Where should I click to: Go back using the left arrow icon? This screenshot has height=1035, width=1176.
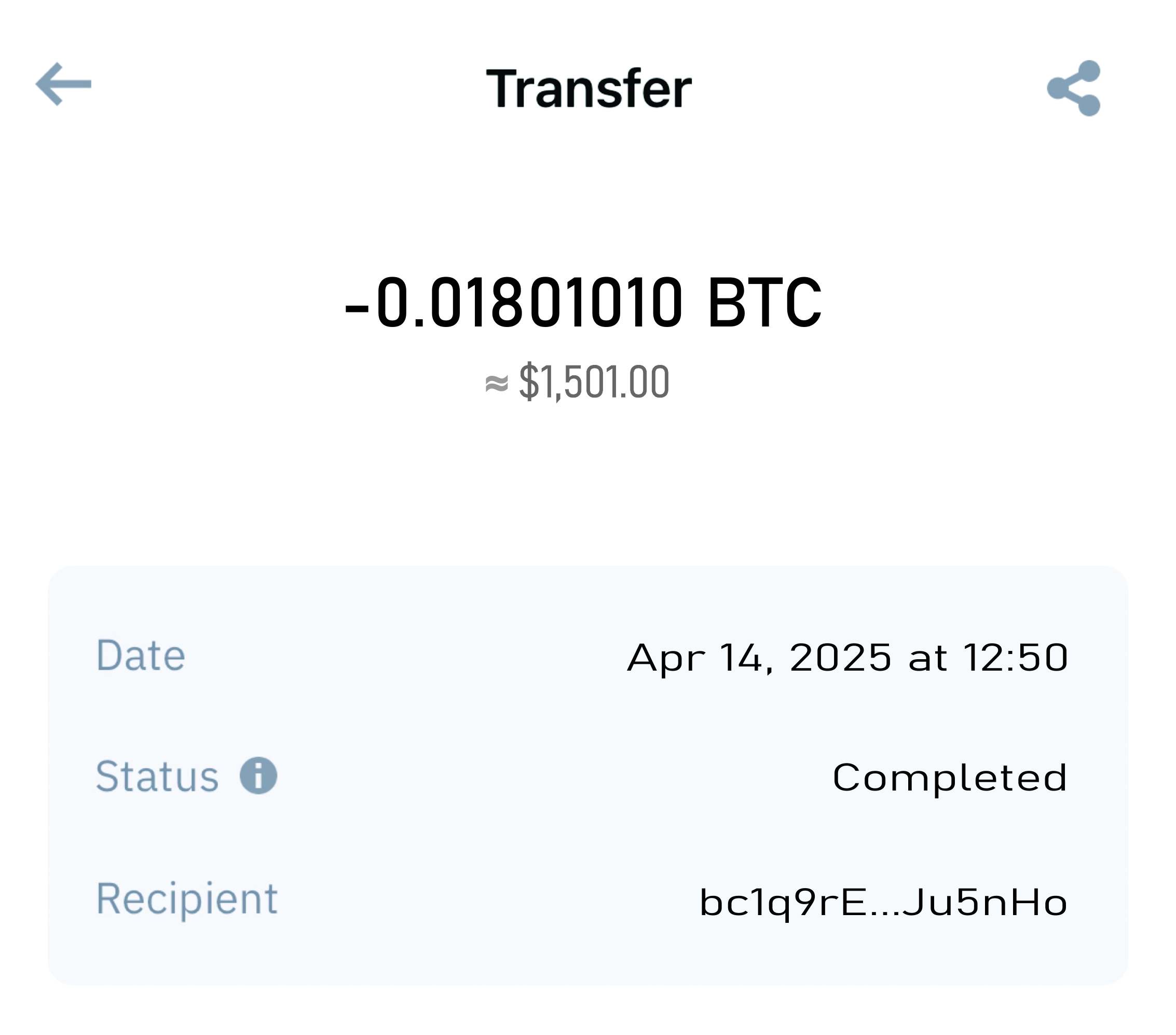click(63, 84)
